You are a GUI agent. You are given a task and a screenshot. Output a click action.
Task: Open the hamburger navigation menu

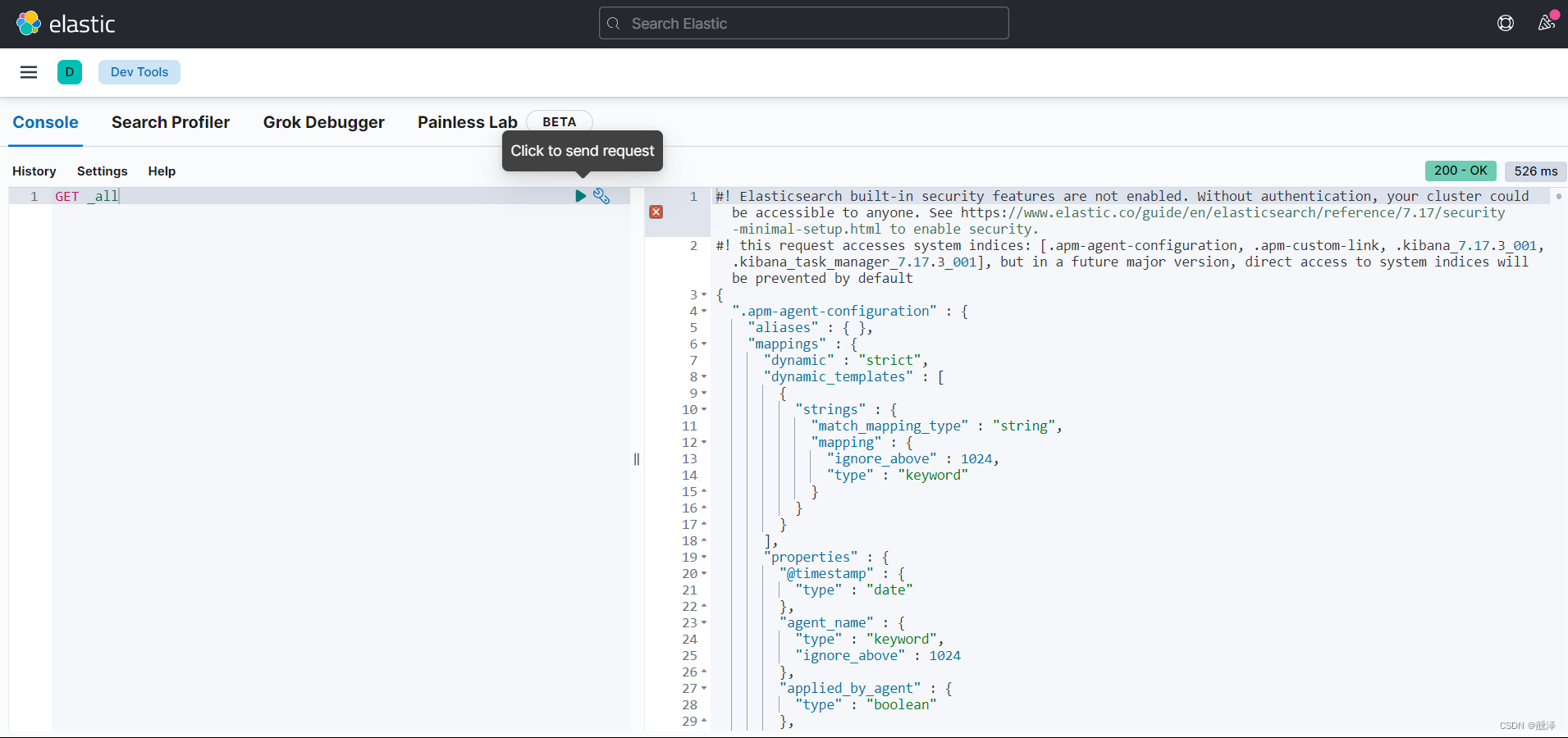click(29, 72)
